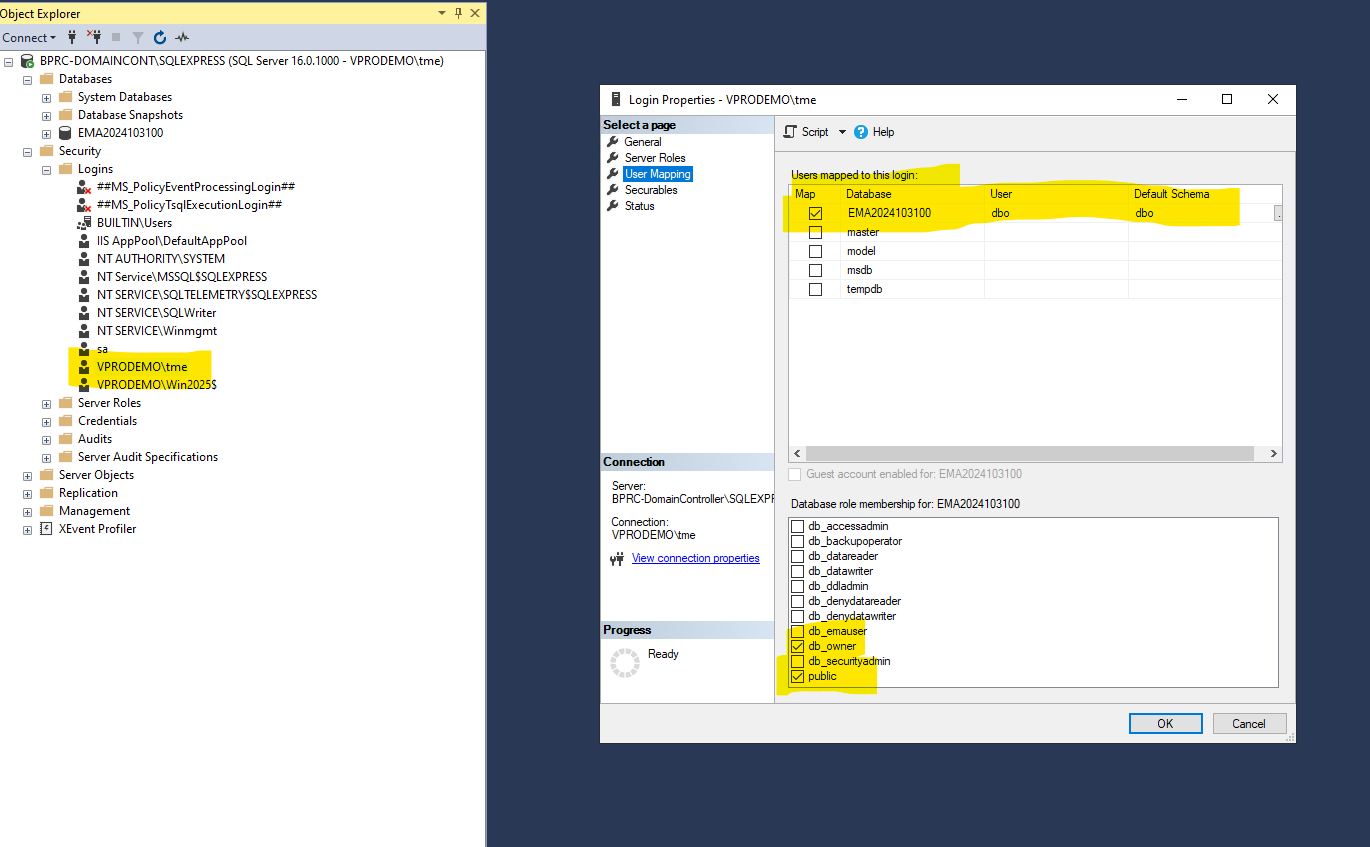Viewport: 1370px width, 847px height.
Task: Click the View connection properties link
Action: (x=695, y=557)
